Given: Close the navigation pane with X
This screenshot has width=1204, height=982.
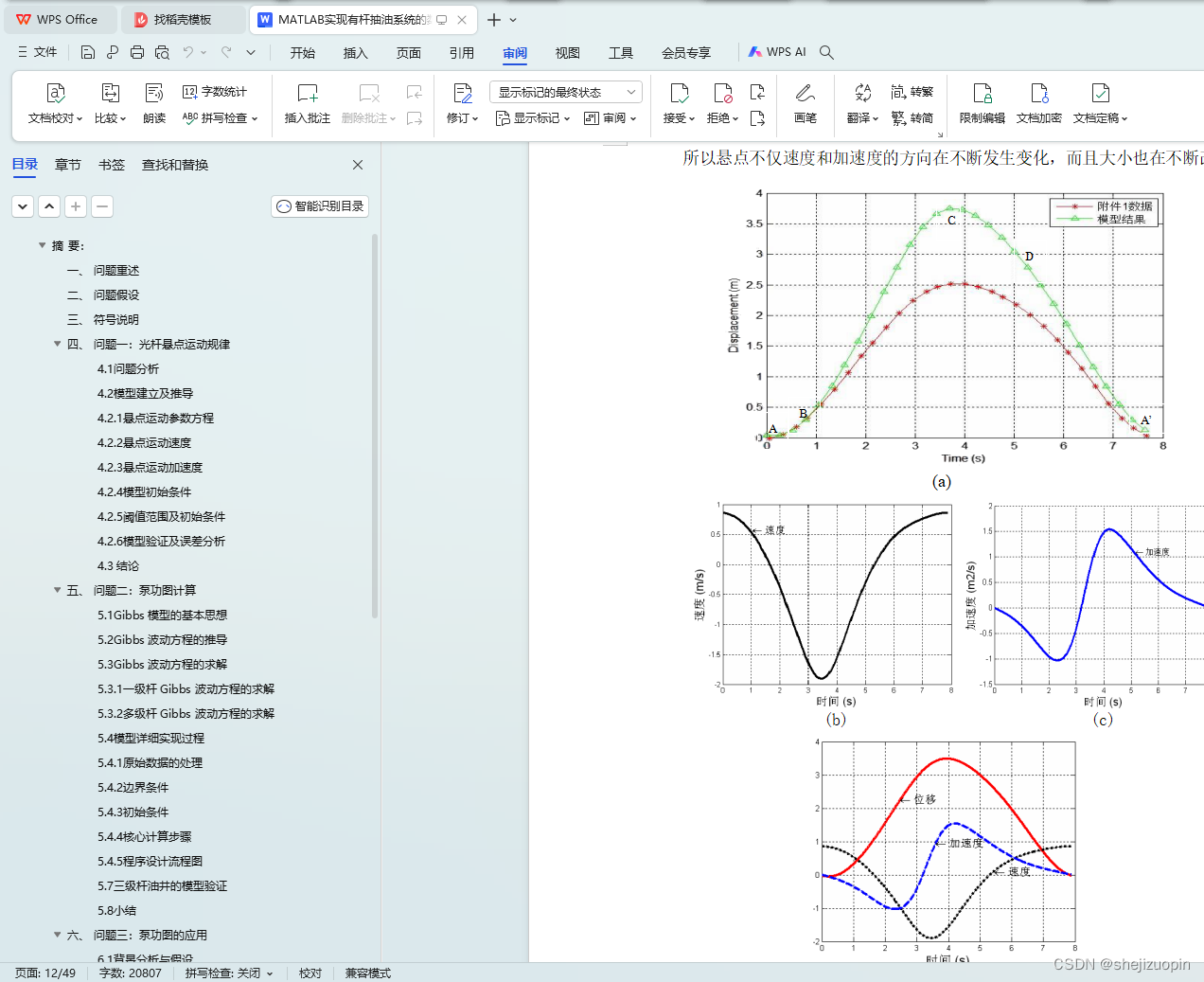Looking at the screenshot, I should (x=358, y=165).
